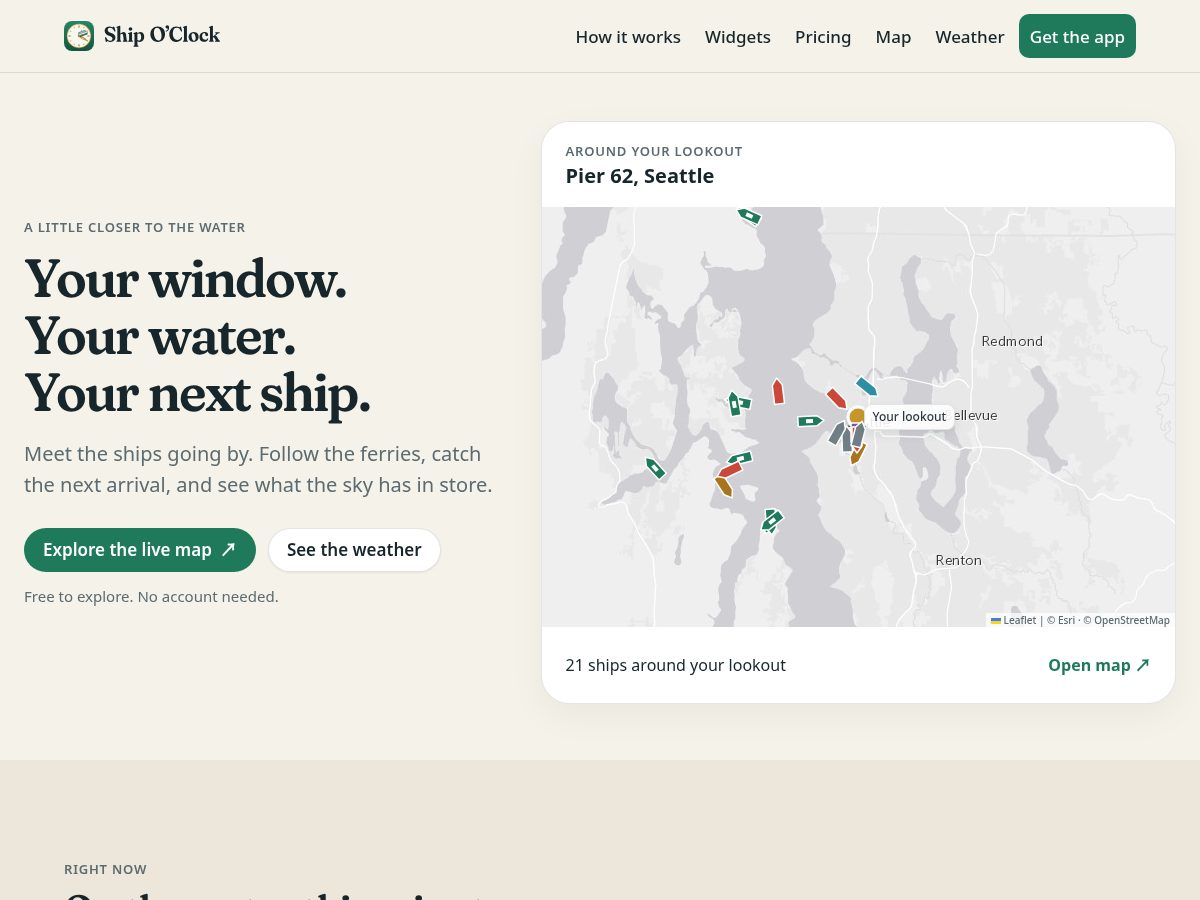Select the upright red ship in mid-water
Viewport: 1200px width, 900px height.
click(x=778, y=391)
